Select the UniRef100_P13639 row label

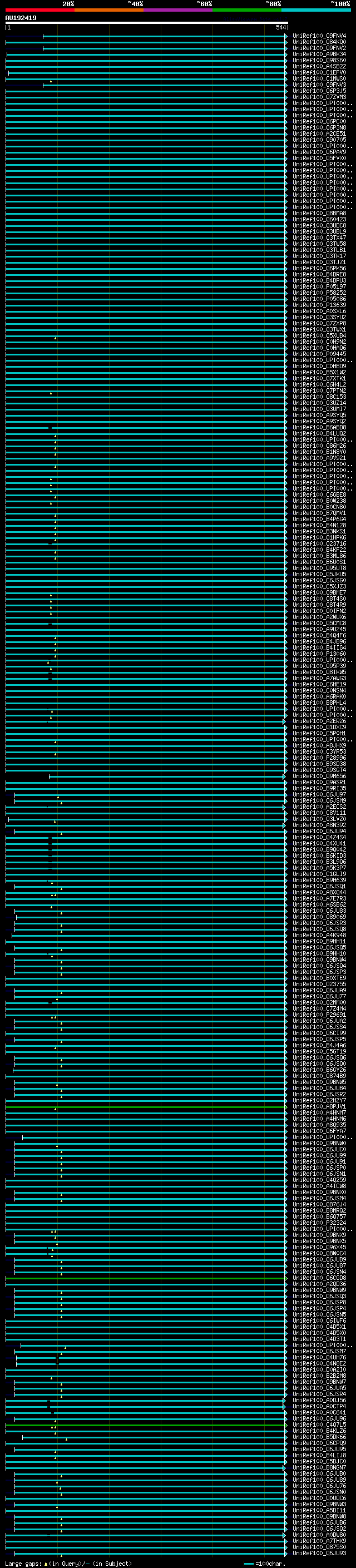pyautogui.click(x=319, y=305)
